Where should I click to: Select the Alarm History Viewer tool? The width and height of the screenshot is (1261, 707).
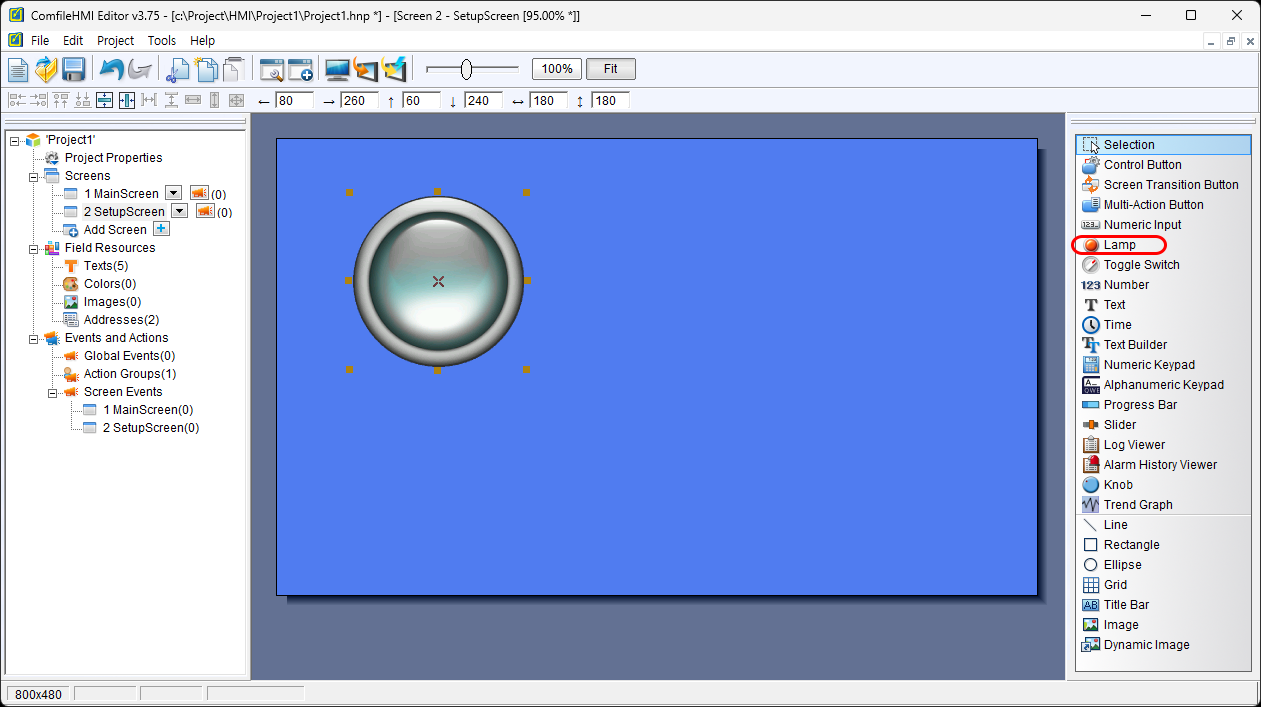[x=1160, y=465]
